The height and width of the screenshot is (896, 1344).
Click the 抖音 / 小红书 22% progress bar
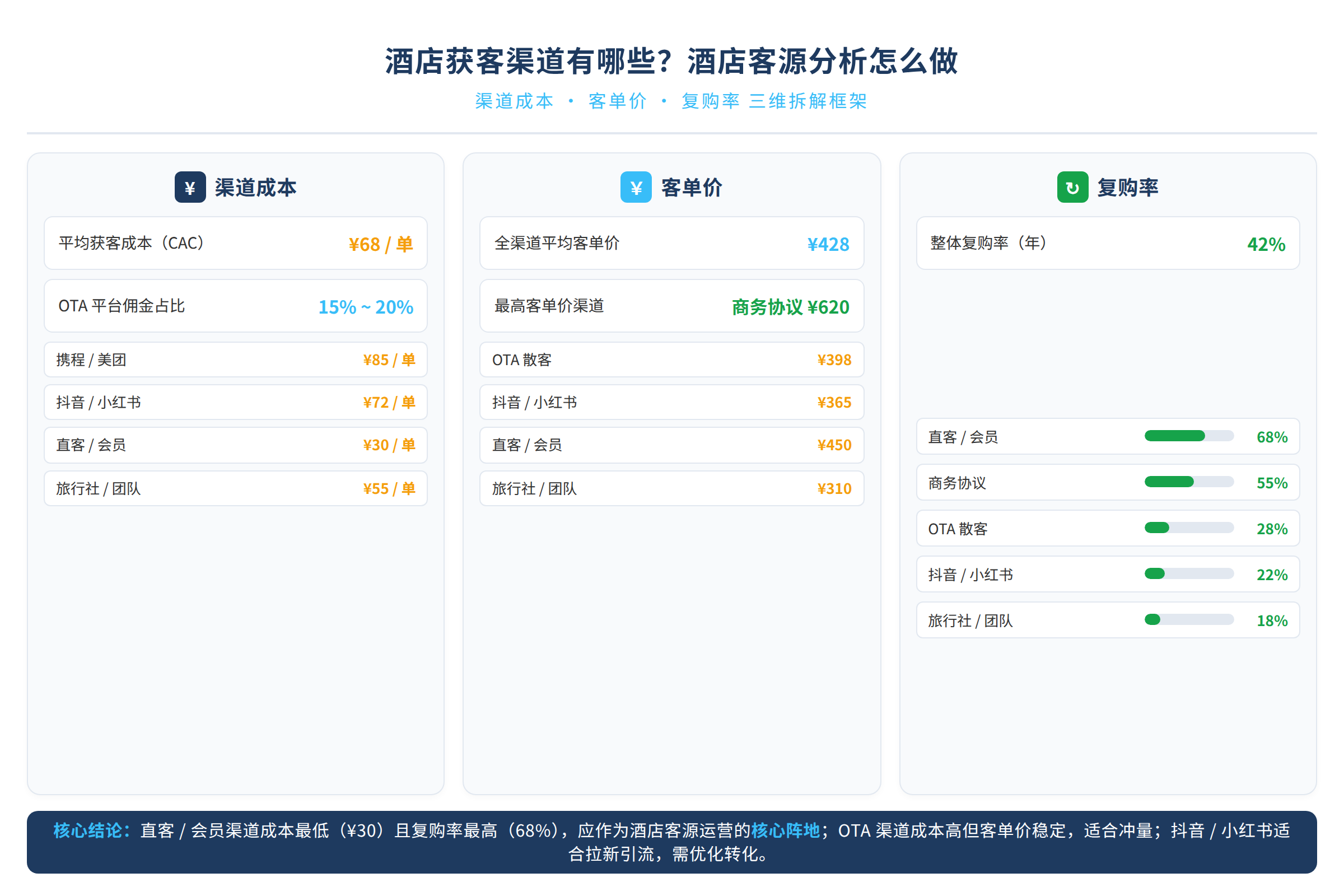[x=1189, y=573]
